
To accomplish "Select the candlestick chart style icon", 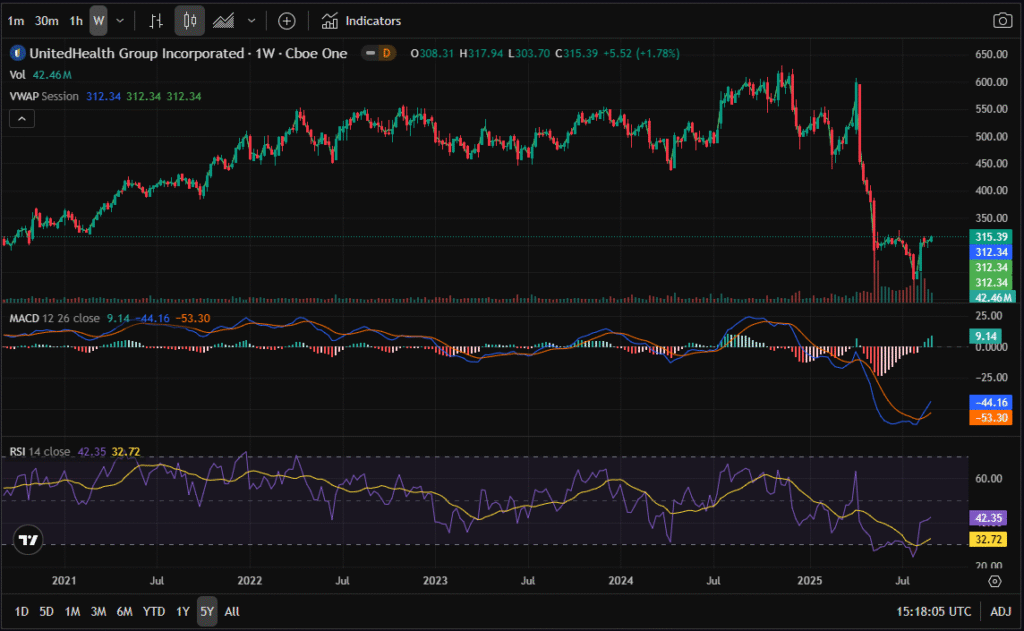I will 189,20.
